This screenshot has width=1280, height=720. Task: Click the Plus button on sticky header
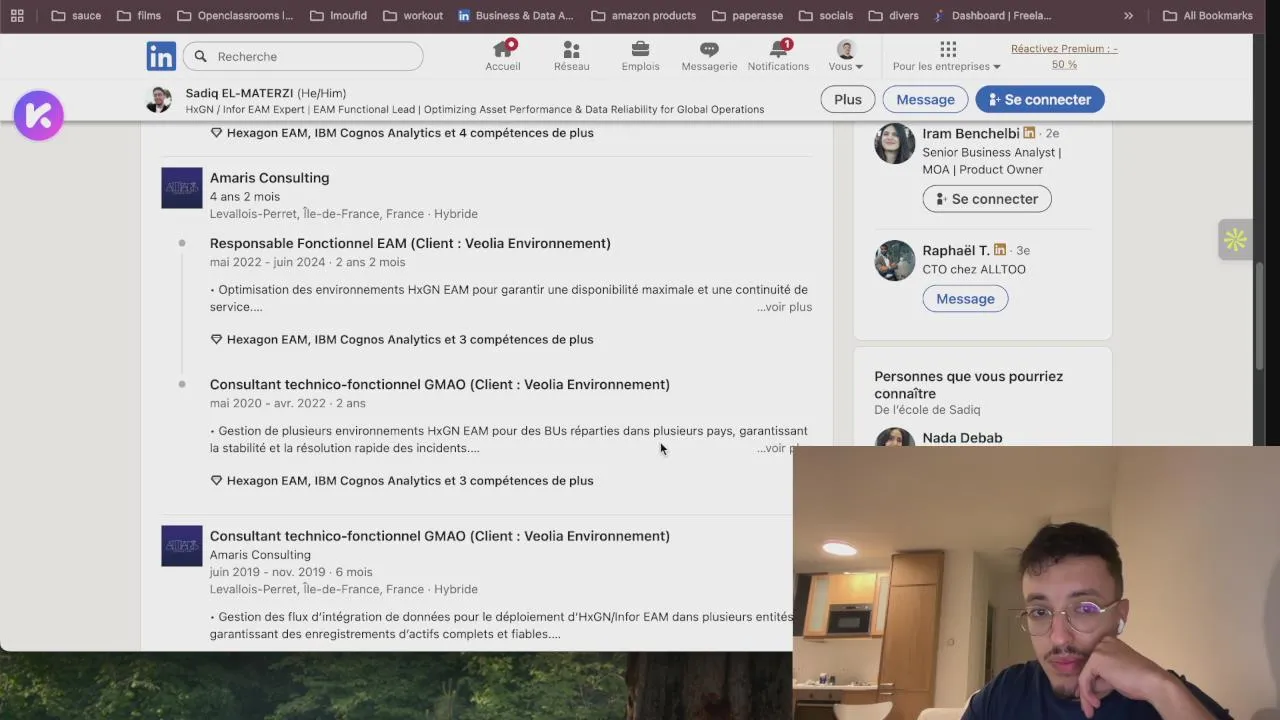click(848, 99)
